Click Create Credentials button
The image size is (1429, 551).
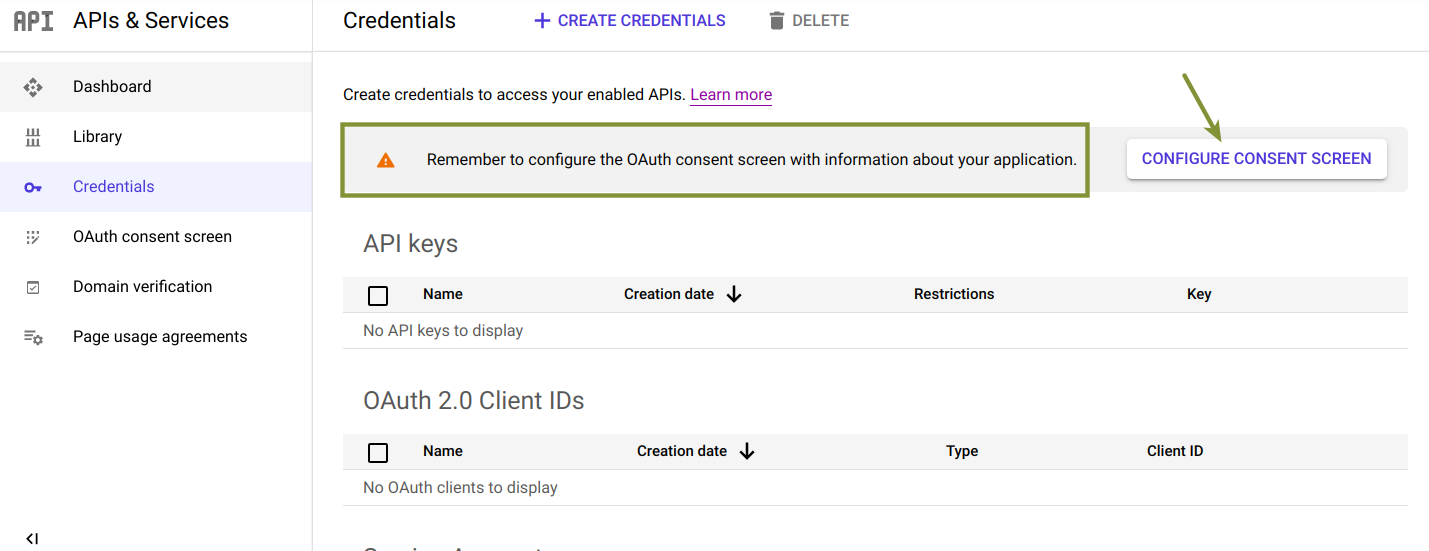click(630, 21)
